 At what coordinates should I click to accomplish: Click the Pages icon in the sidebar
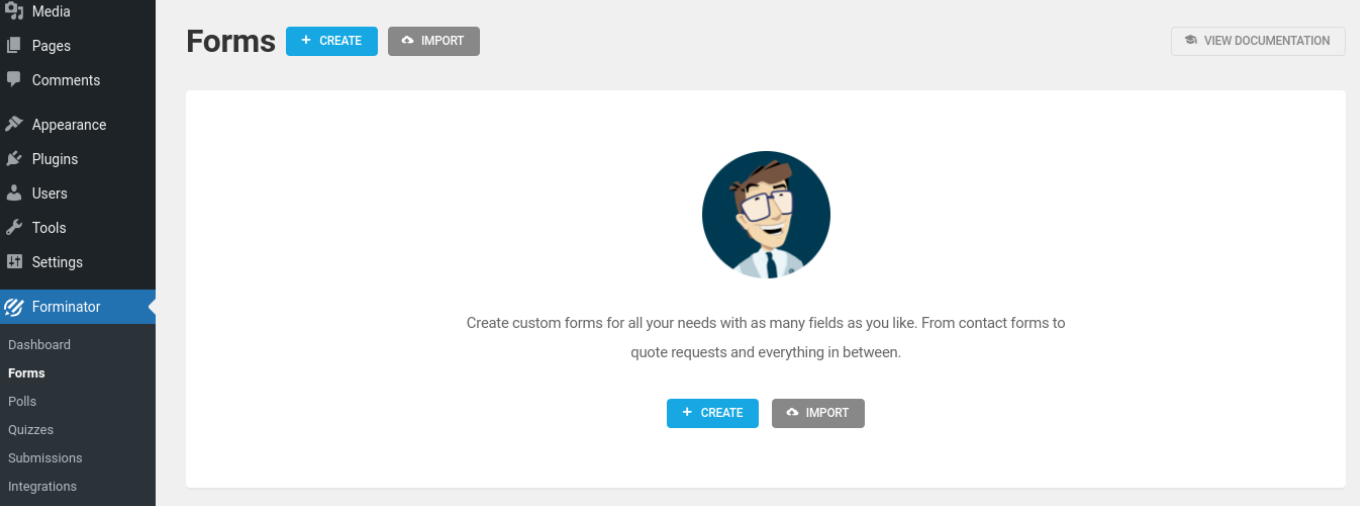click(14, 45)
